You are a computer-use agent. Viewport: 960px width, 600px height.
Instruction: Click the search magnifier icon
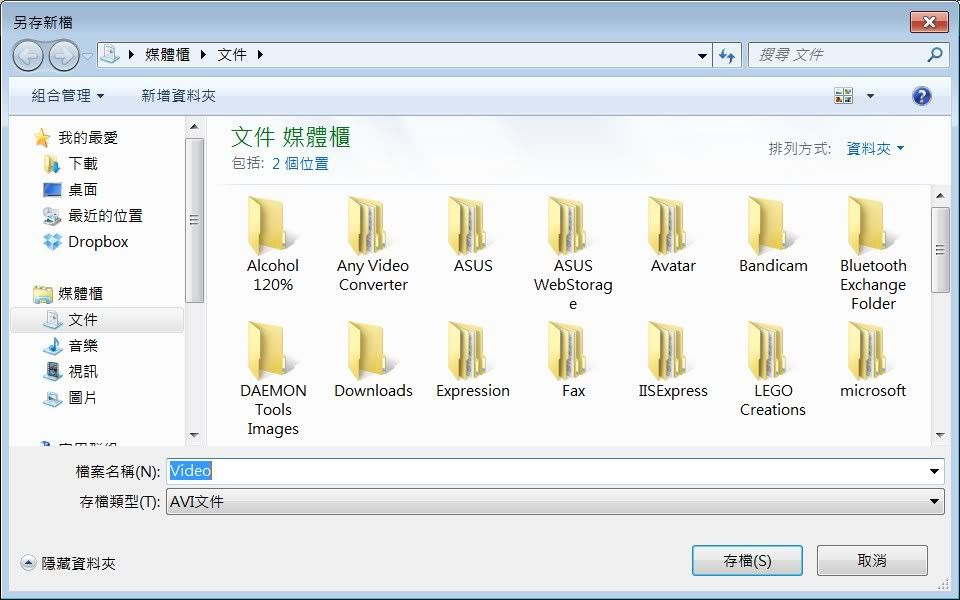[934, 55]
